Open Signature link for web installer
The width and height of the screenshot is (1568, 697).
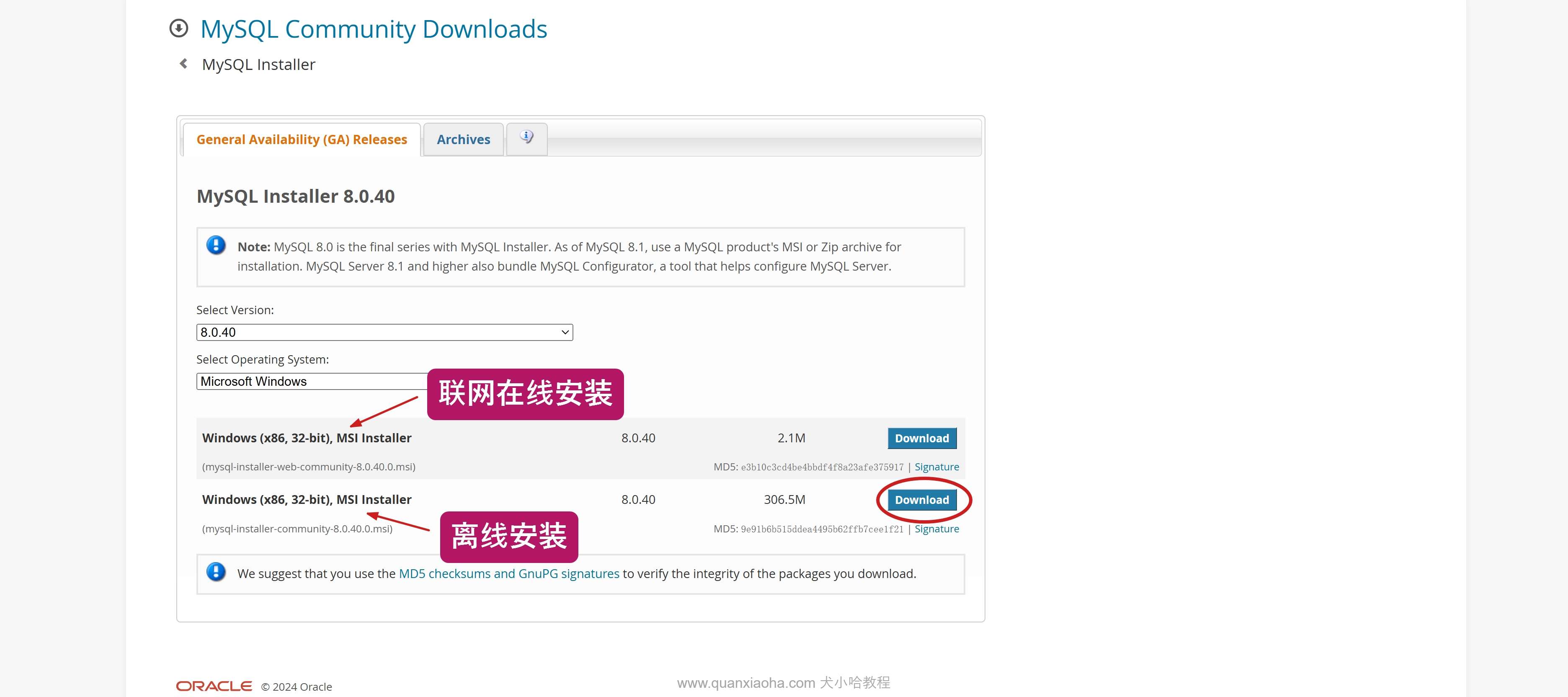(x=936, y=467)
